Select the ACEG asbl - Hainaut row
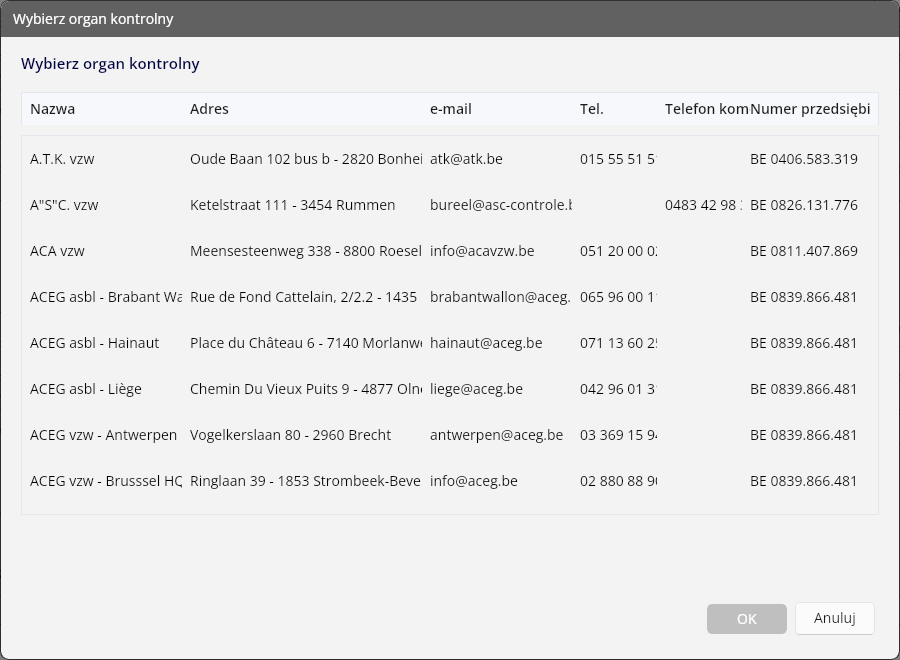Viewport: 900px width, 660px height. pyautogui.click(x=450, y=343)
